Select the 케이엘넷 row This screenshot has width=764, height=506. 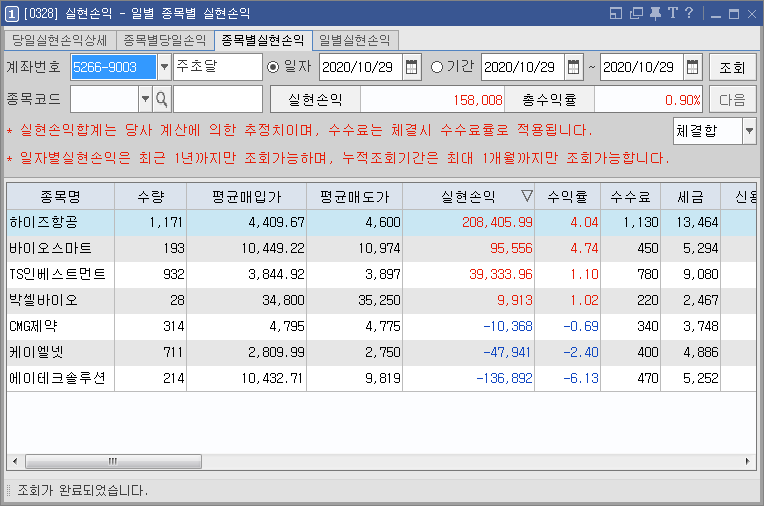382,352
